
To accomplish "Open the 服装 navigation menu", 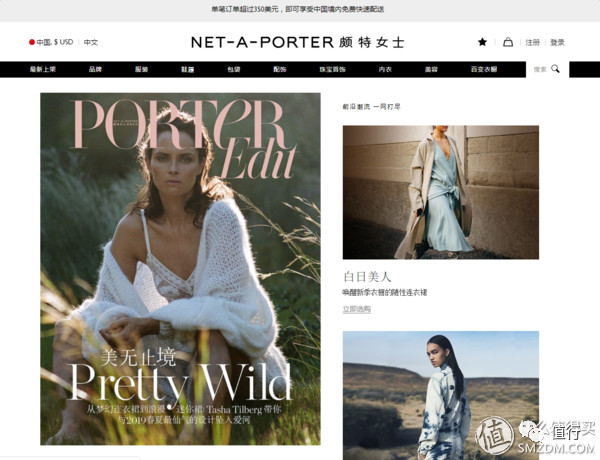I will click(x=142, y=69).
